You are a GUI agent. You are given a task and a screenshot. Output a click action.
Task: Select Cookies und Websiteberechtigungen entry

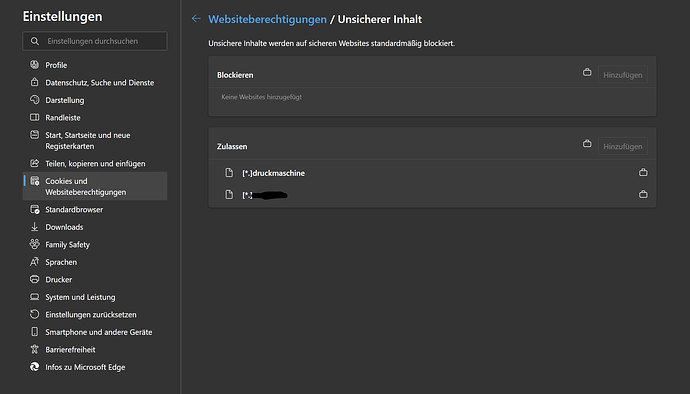point(95,186)
